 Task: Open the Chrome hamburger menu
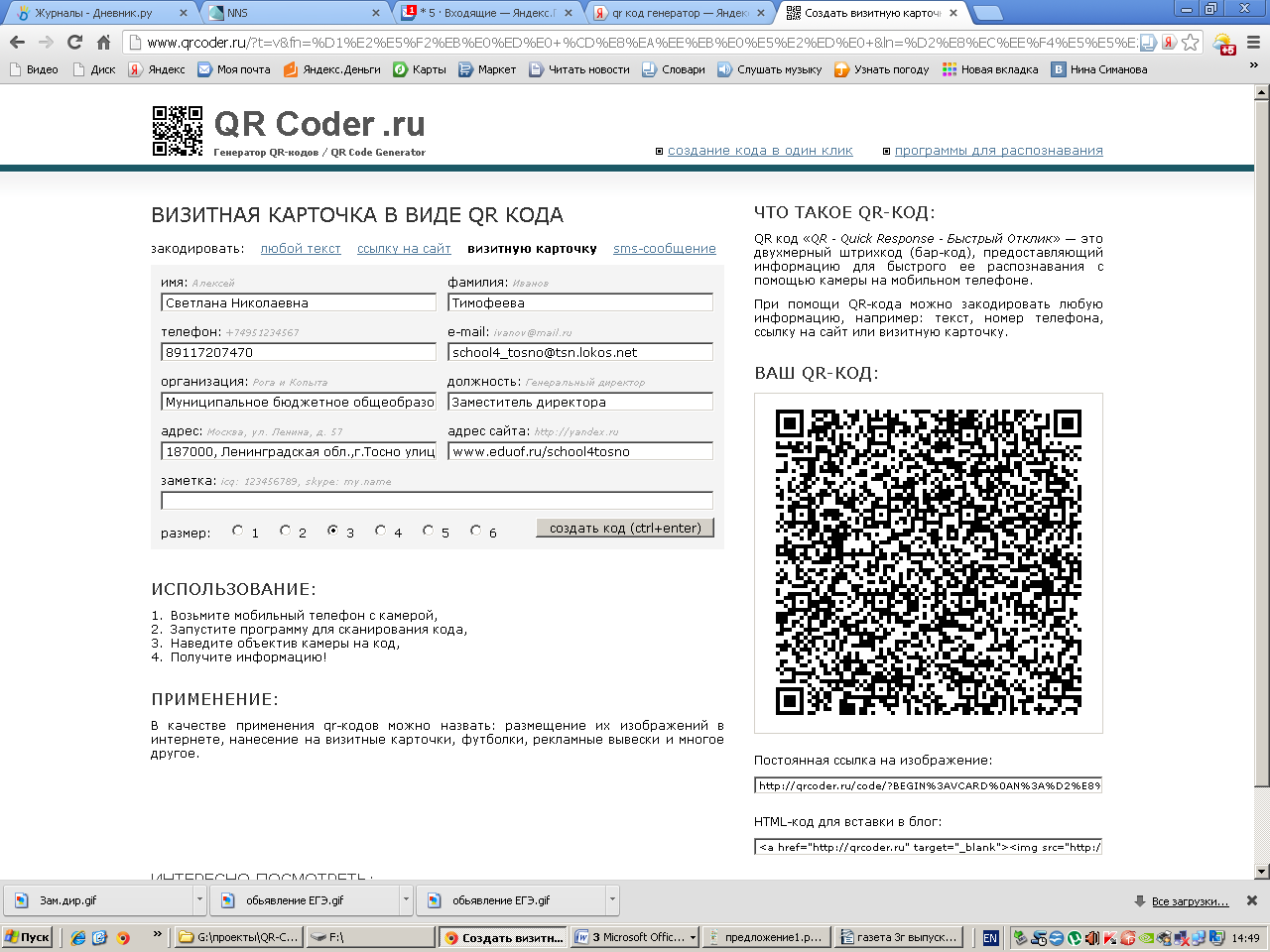[x=1253, y=43]
